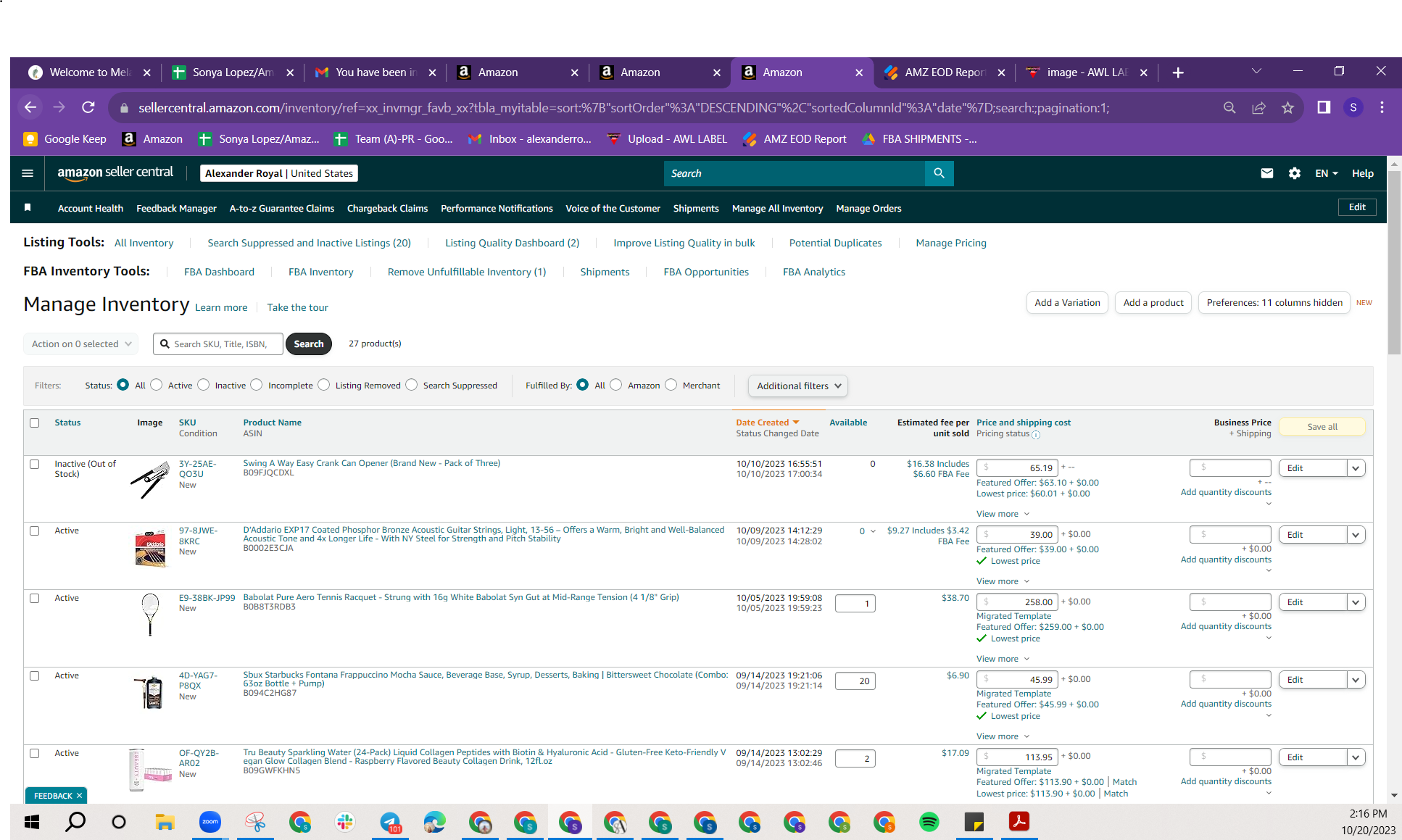Open Spotify from the taskbar
Viewport: 1402px width, 840px height.
929,822
